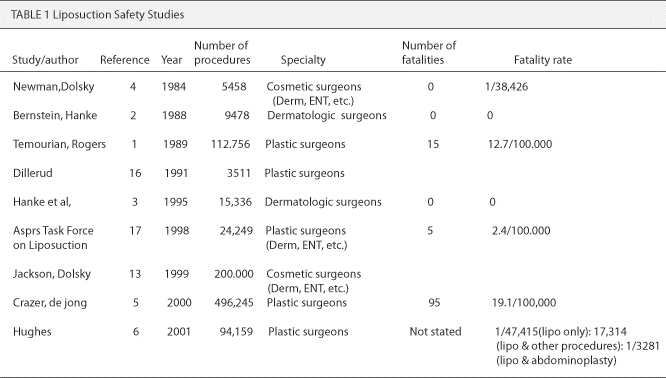Click the Temourian, Rogers study entry

[59, 144]
